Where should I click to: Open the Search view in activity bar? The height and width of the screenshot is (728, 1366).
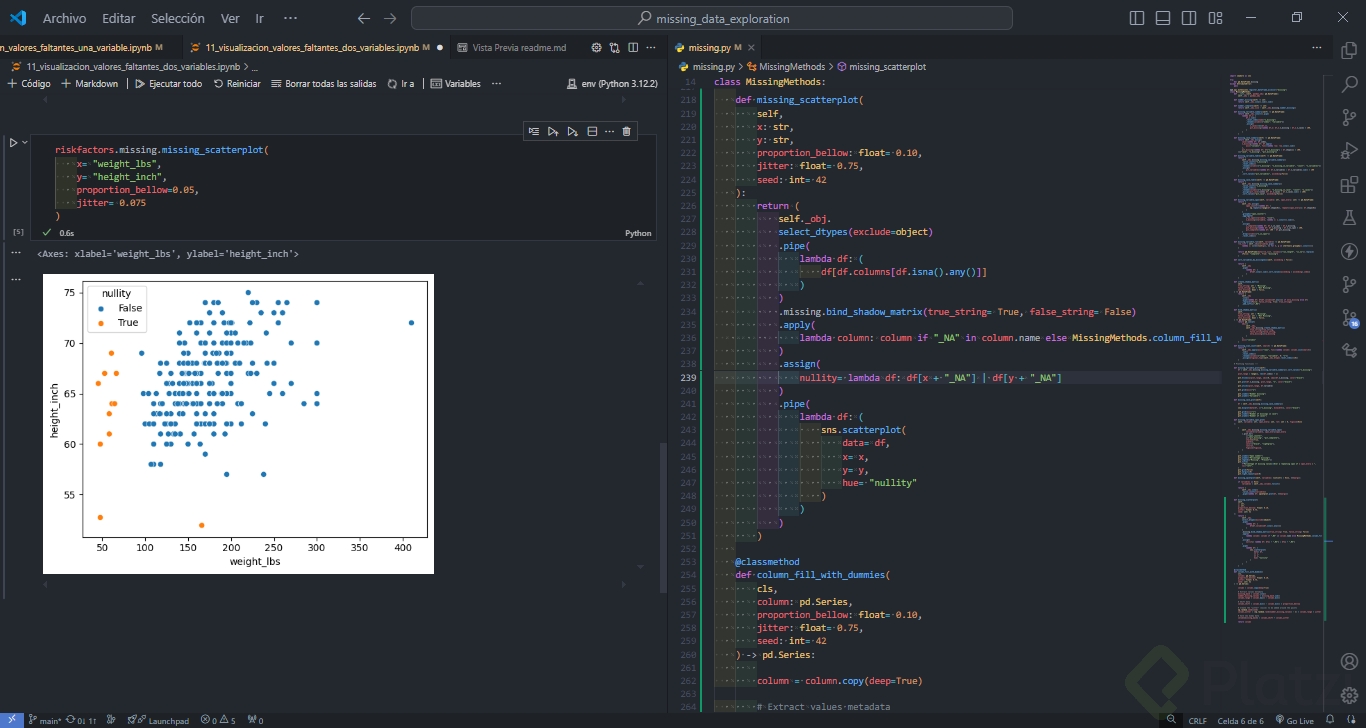1349,84
